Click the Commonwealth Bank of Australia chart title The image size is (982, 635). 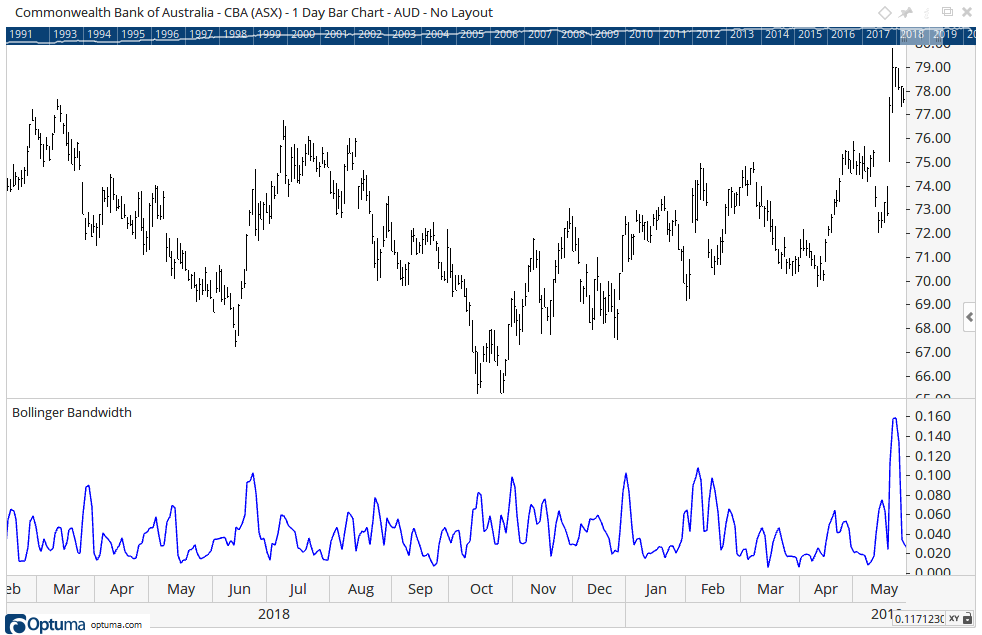pyautogui.click(x=254, y=13)
